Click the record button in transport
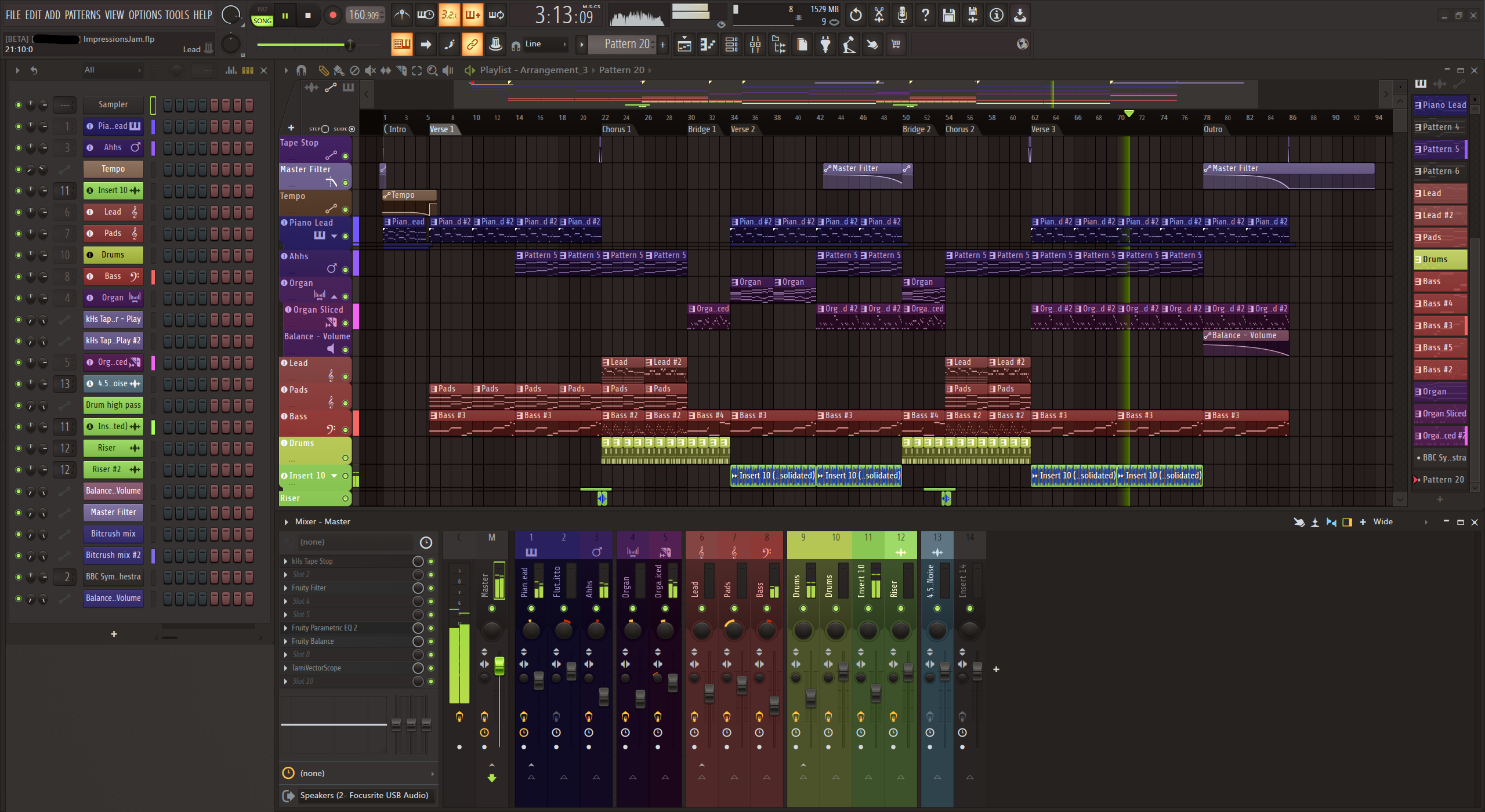The width and height of the screenshot is (1485, 812). [332, 16]
